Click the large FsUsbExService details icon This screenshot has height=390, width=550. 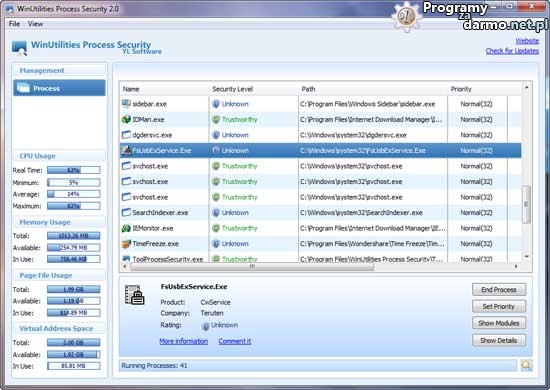pyautogui.click(x=135, y=295)
